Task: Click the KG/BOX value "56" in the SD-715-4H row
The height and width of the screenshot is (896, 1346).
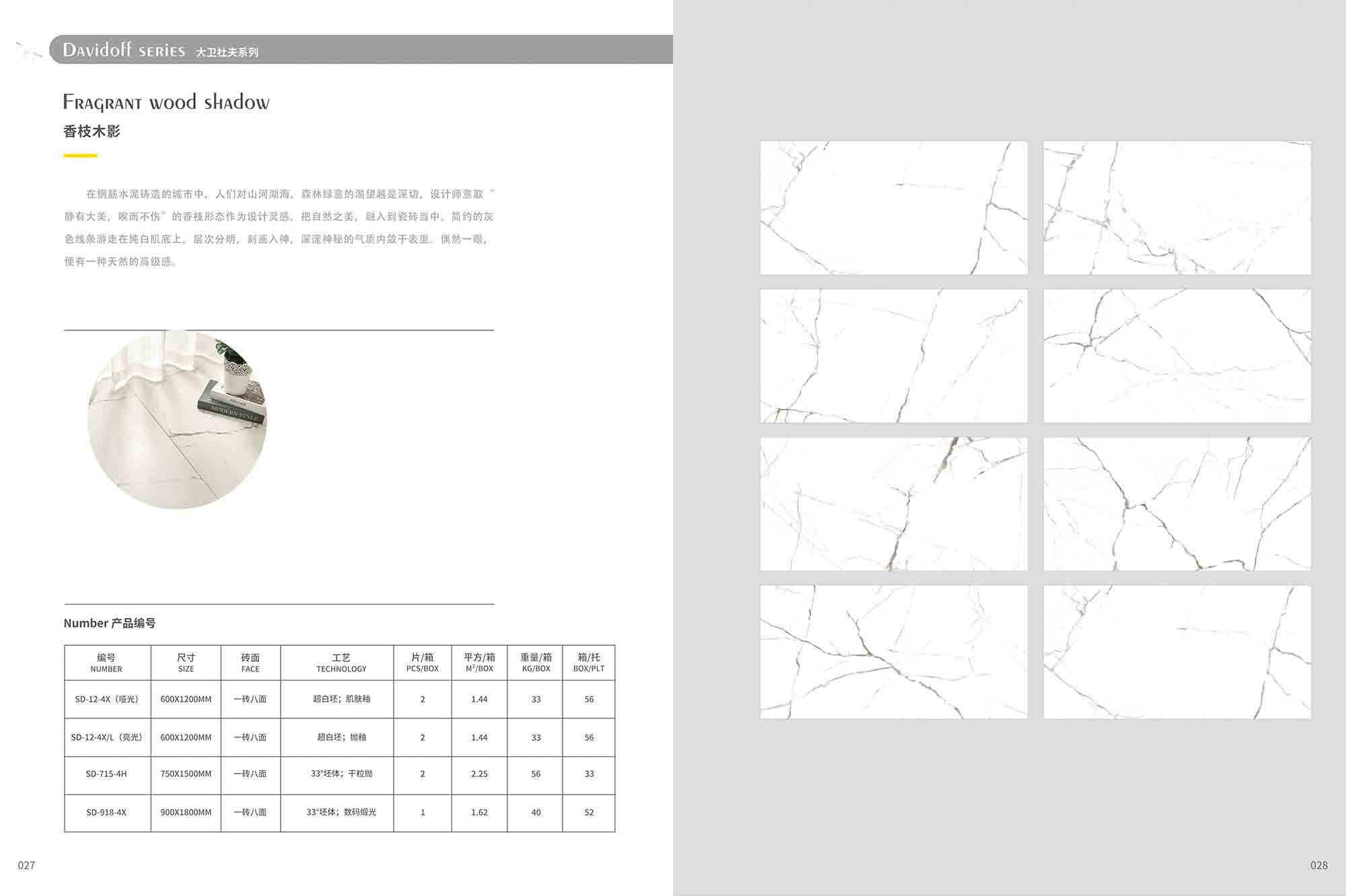Action: (x=536, y=774)
